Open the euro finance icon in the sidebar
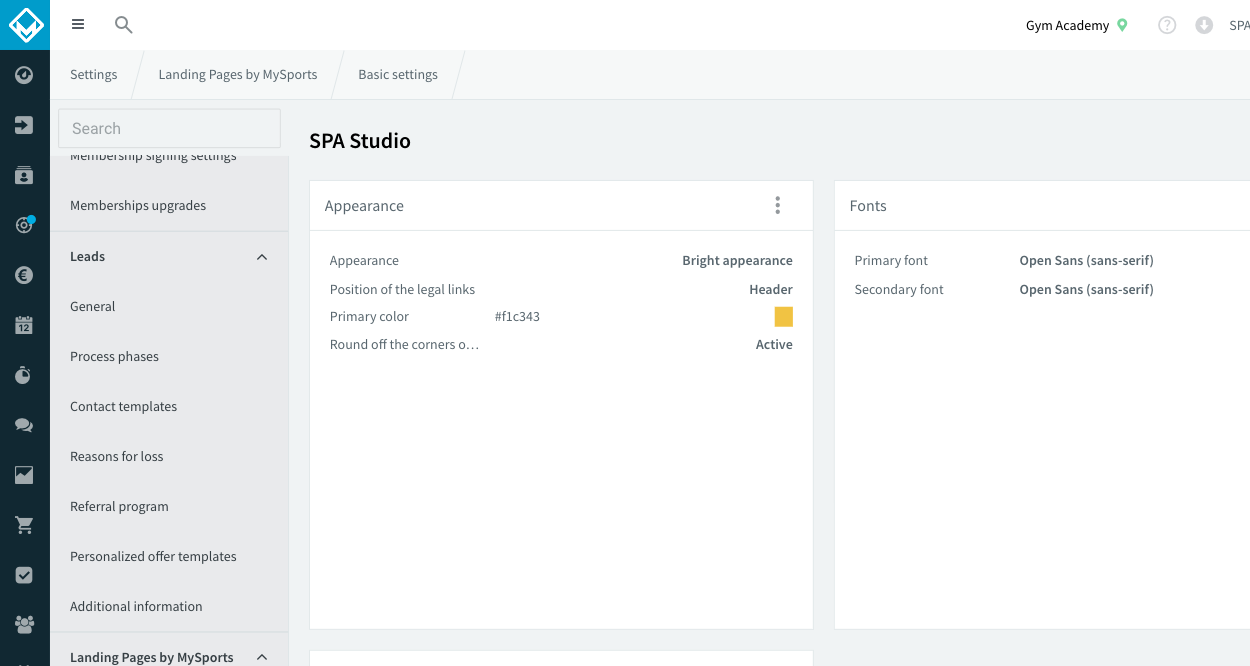This screenshot has height=666, width=1250. click(25, 275)
